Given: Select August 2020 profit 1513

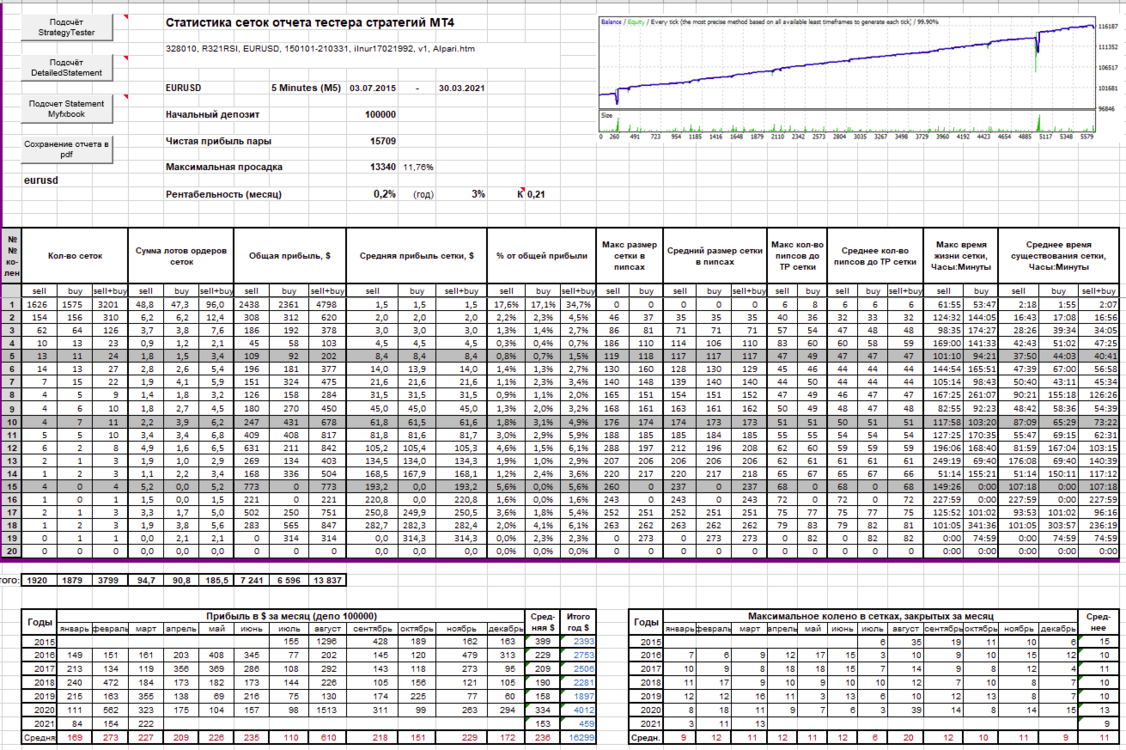Looking at the screenshot, I should 327,710.
